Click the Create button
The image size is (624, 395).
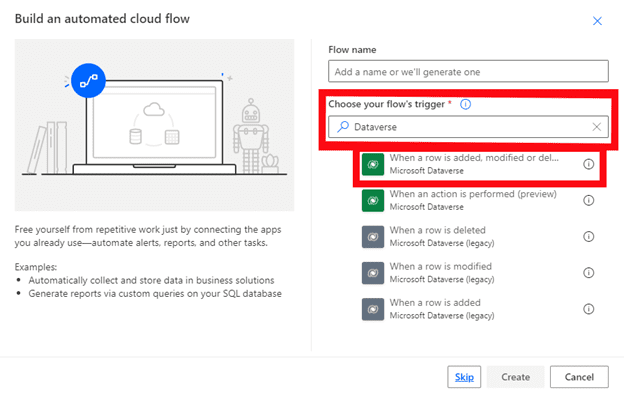click(x=515, y=377)
